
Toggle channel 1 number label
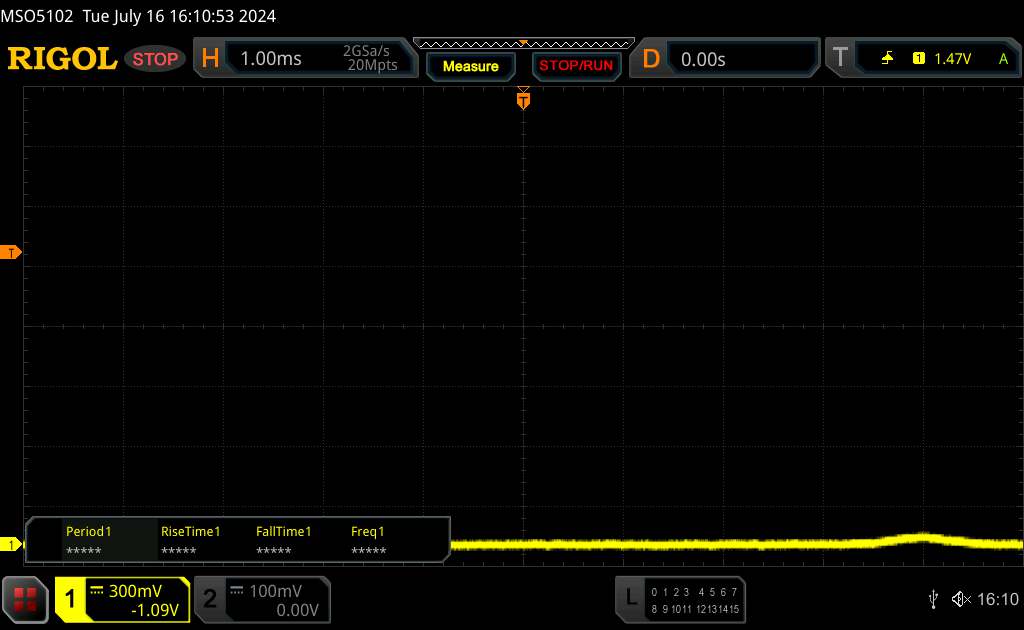pyautogui.click(x=70, y=599)
